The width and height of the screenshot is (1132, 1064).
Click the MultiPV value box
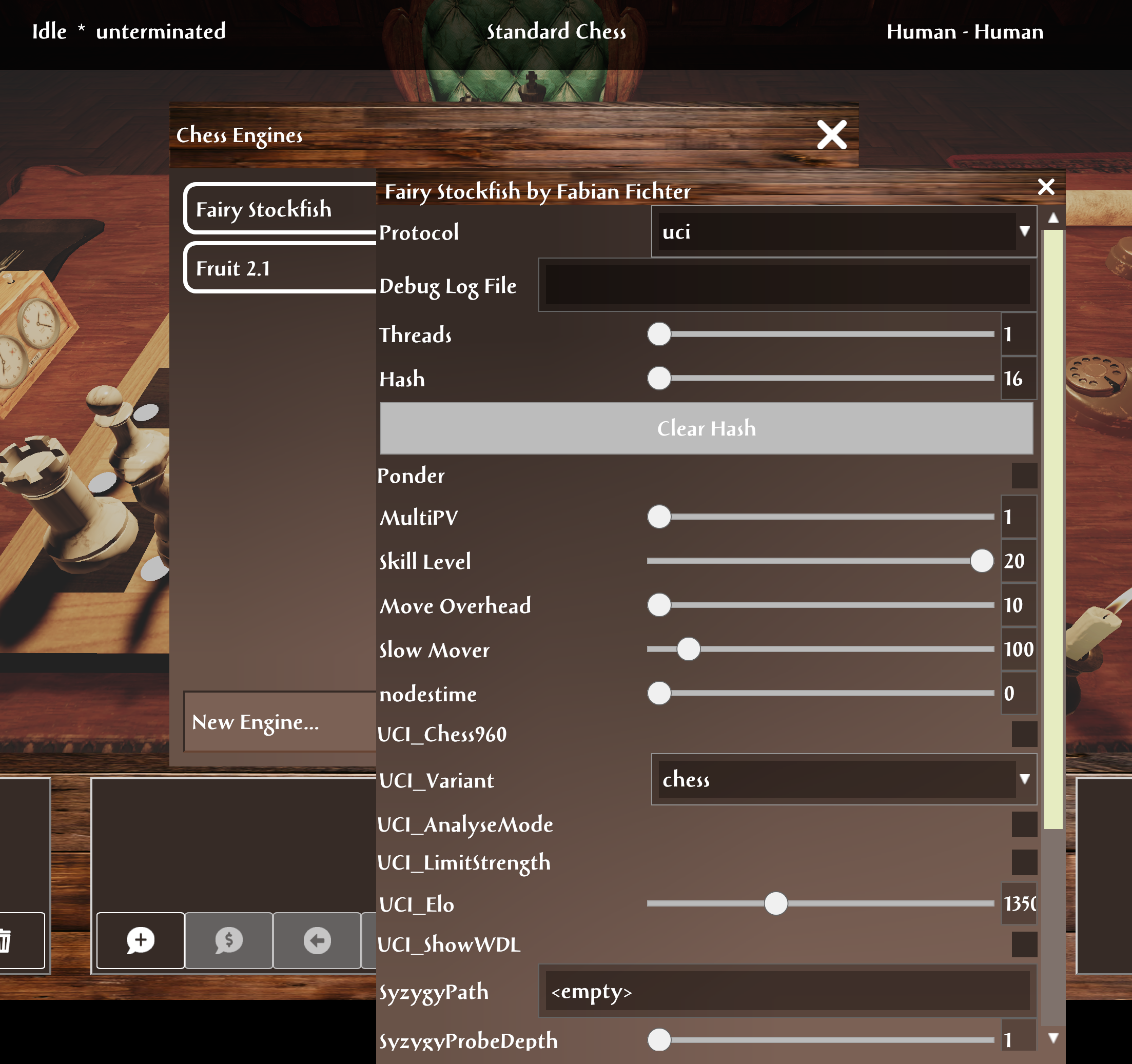[x=1019, y=517]
